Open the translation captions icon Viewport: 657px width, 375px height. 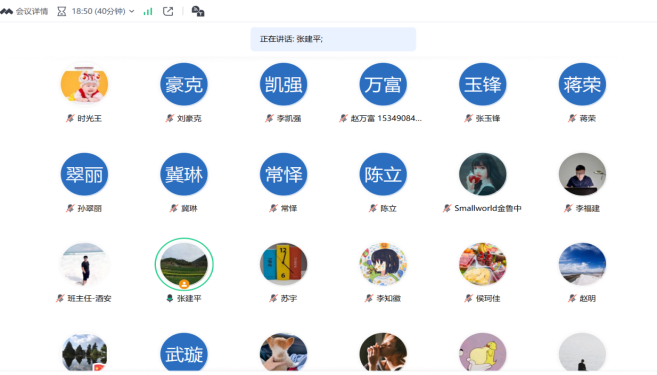pyautogui.click(x=198, y=11)
